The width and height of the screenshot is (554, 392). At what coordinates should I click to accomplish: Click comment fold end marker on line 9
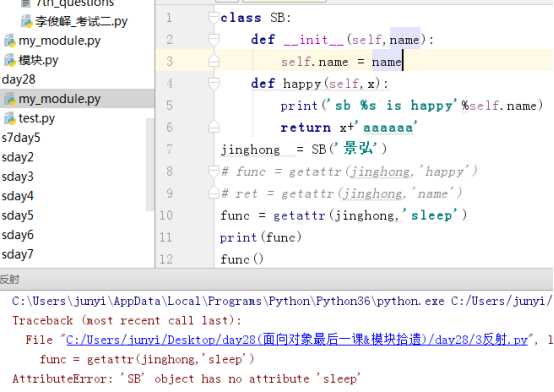pos(213,193)
